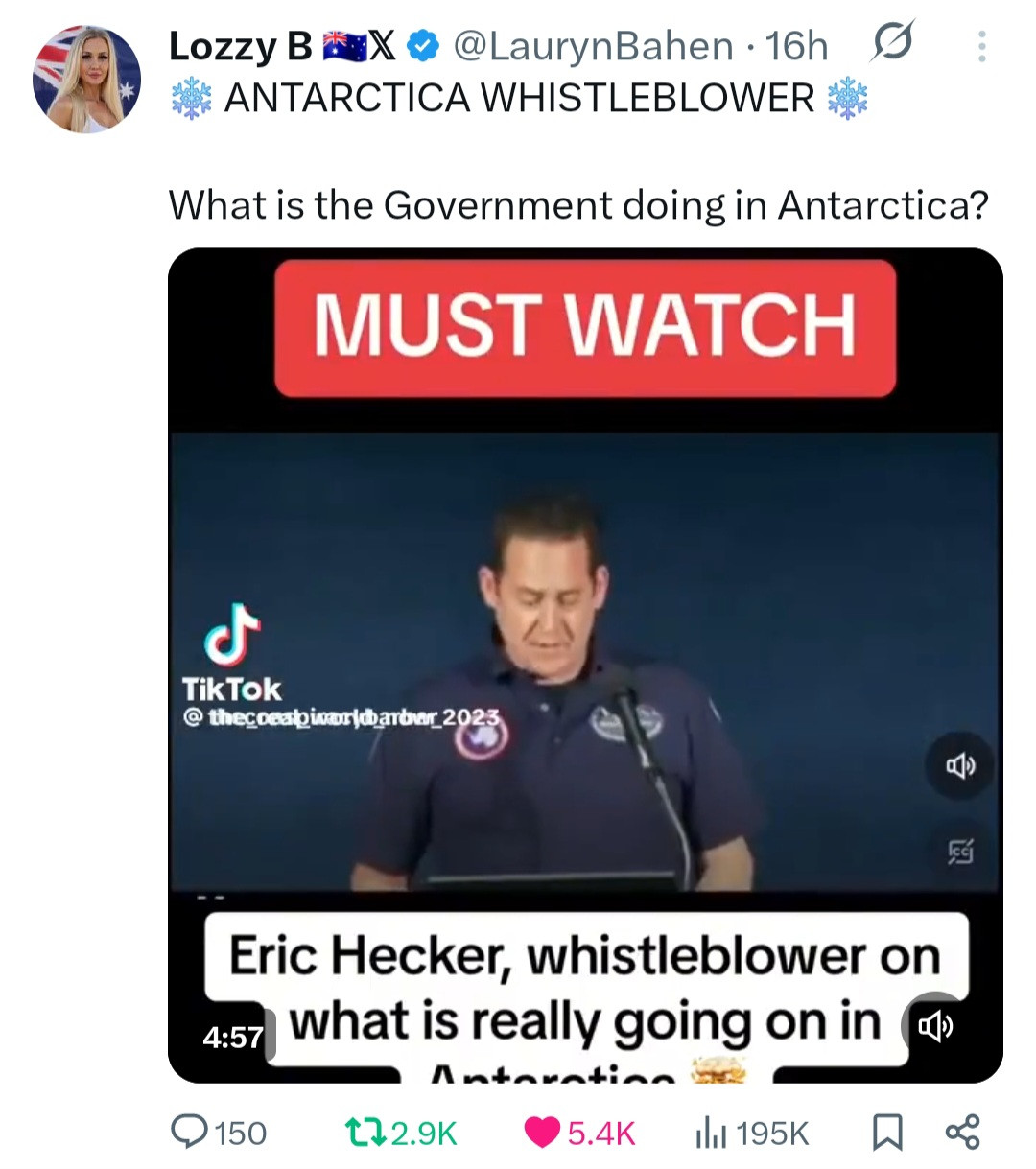Image resolution: width=1036 pixels, height=1169 pixels.
Task: Toggle the pink heart like button
Action: pyautogui.click(x=543, y=1133)
